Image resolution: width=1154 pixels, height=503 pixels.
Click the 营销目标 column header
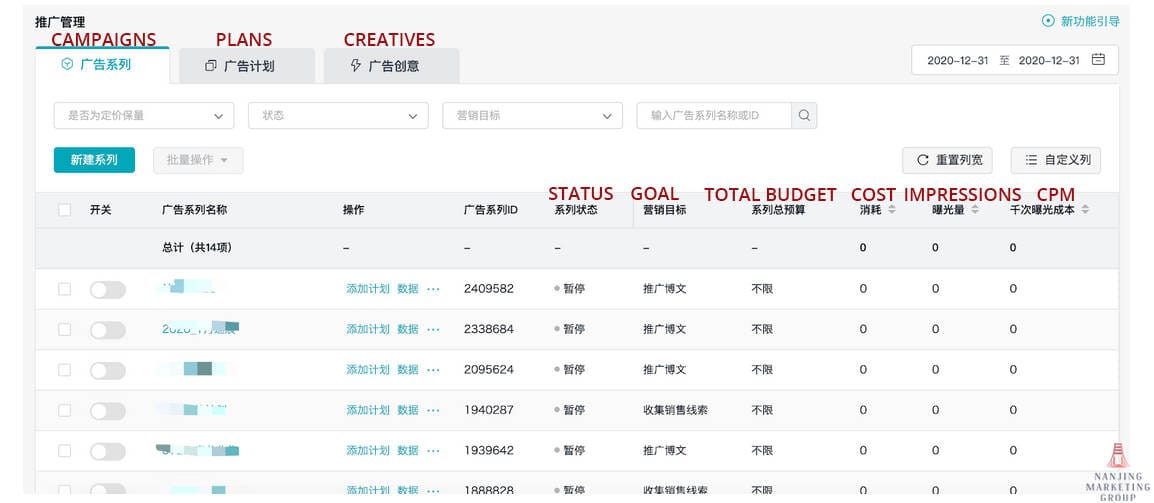pyautogui.click(x=665, y=210)
